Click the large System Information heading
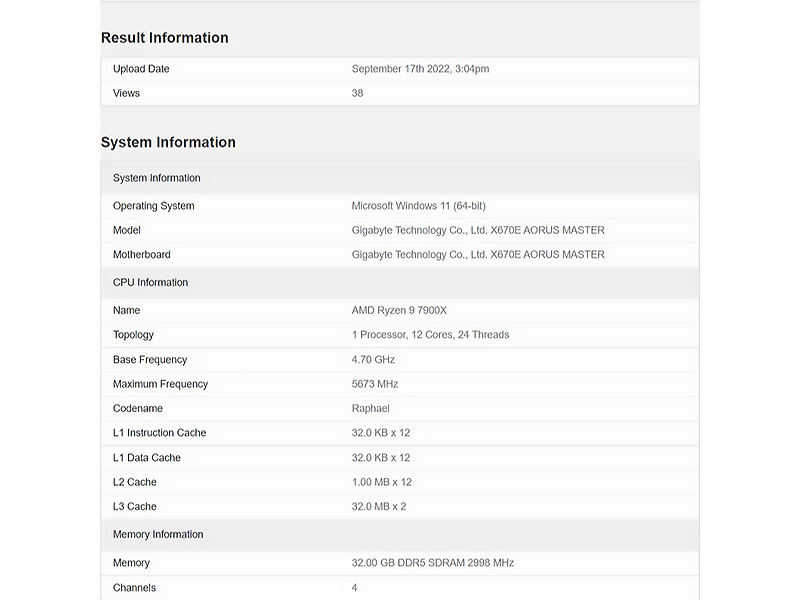Screen dimensions: 800x600 point(168,142)
